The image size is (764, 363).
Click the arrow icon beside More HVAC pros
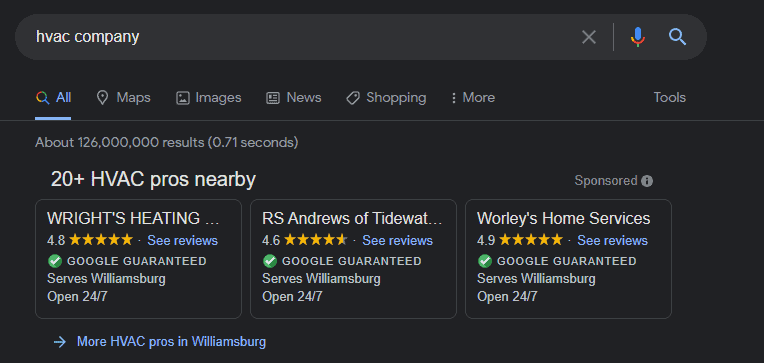(60, 342)
